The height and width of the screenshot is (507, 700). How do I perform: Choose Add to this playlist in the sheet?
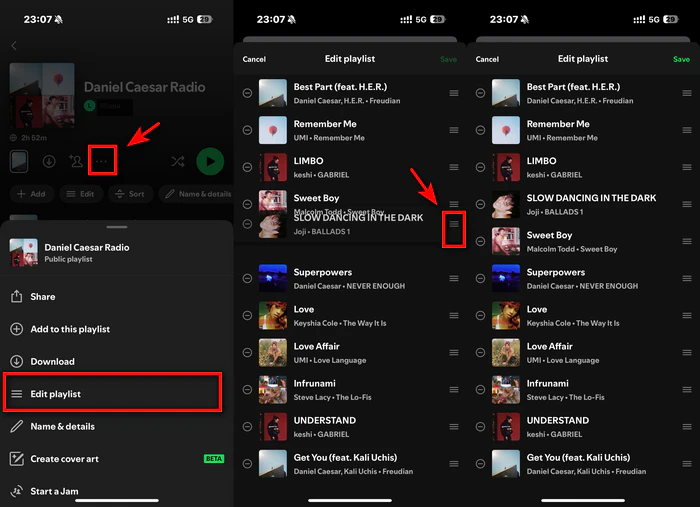click(117, 329)
